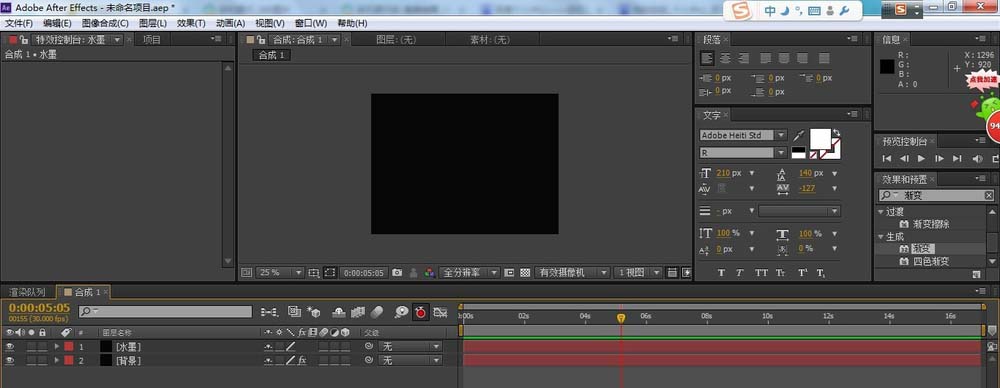
Task: Take a snapshot with camera icon
Action: [397, 272]
